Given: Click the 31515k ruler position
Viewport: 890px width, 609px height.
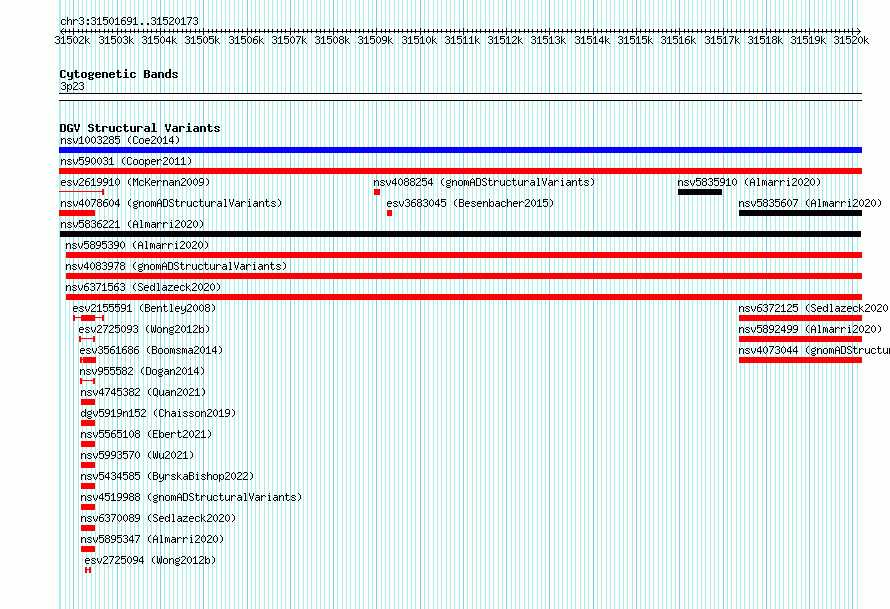Looking at the screenshot, I should click(x=635, y=40).
